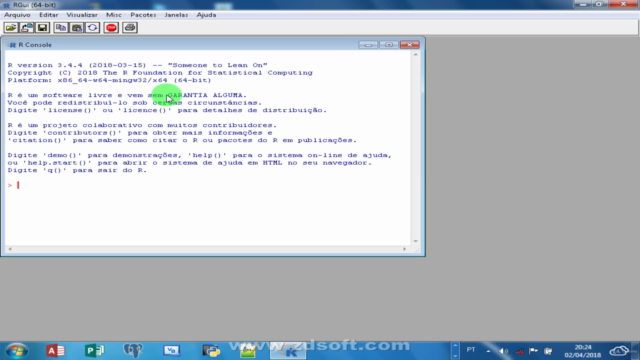The image size is (640, 360).
Task: Click the RGui (64-bit) title bar icon
Action: click(x=6, y=5)
